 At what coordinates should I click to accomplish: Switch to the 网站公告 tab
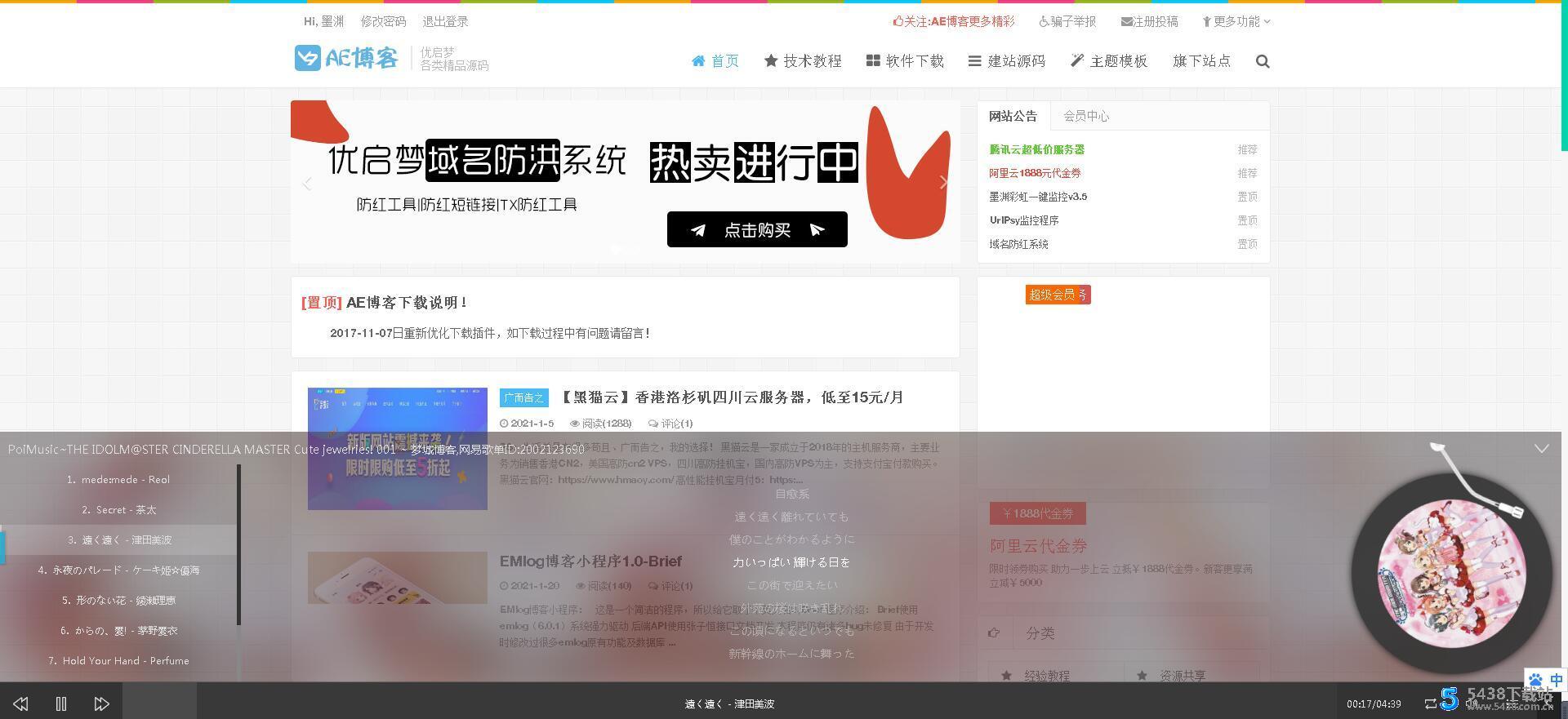pyautogui.click(x=1013, y=116)
